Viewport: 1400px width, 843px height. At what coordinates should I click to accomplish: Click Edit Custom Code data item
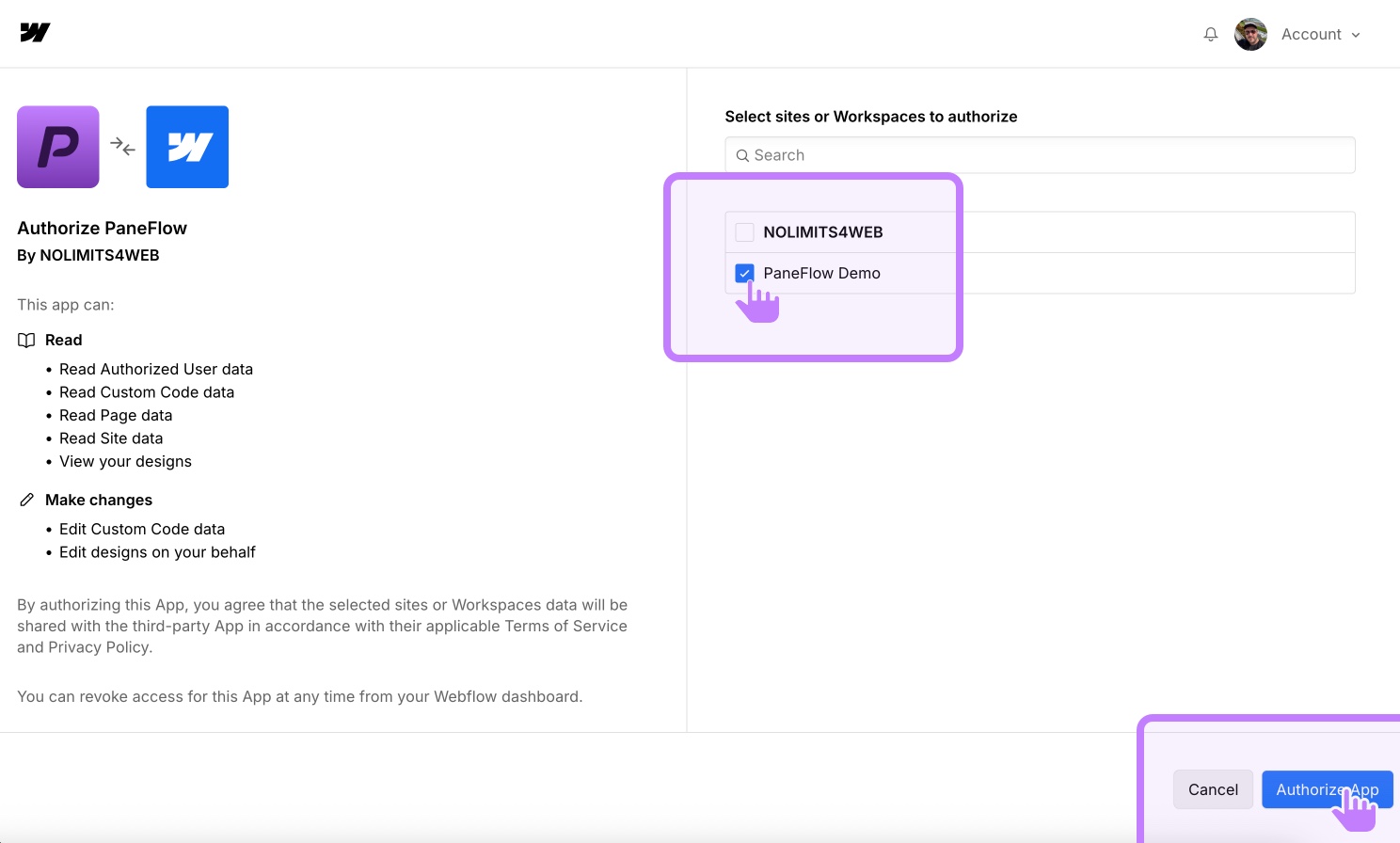pyautogui.click(x=142, y=529)
